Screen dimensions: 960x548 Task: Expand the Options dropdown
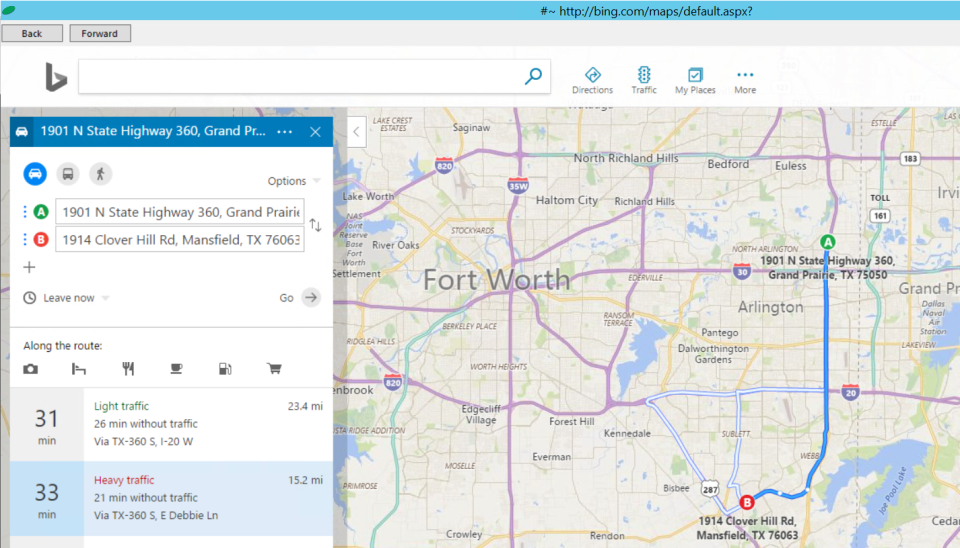294,181
